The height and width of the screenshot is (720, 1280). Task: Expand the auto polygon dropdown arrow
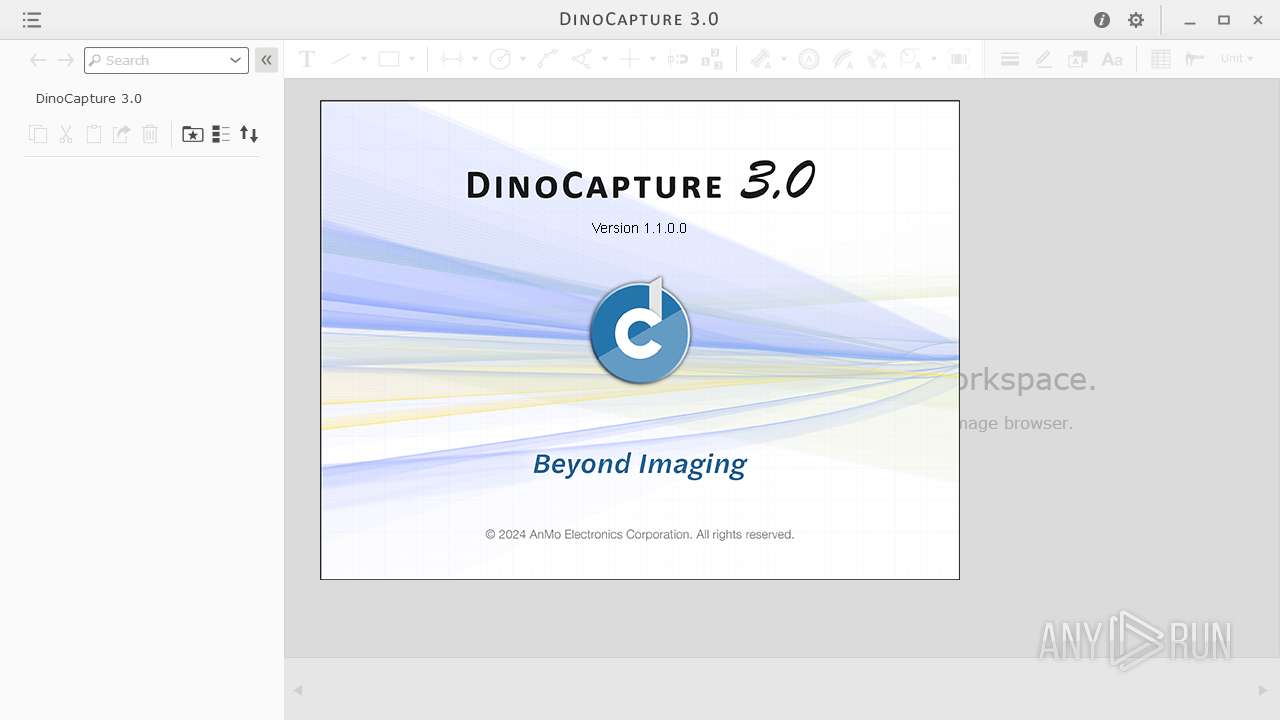[934, 59]
